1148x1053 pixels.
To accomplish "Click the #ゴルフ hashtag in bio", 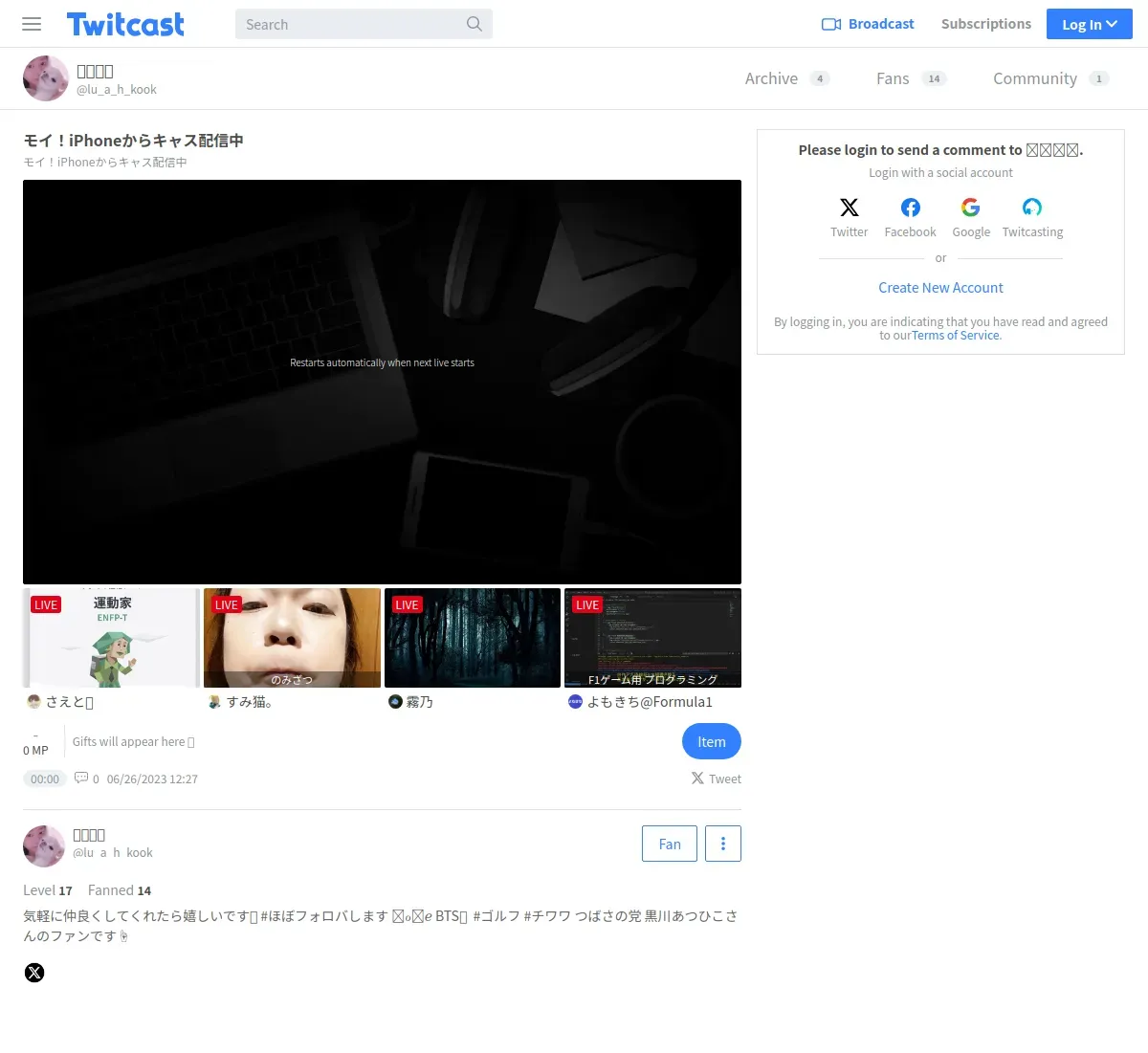I will pos(497,916).
